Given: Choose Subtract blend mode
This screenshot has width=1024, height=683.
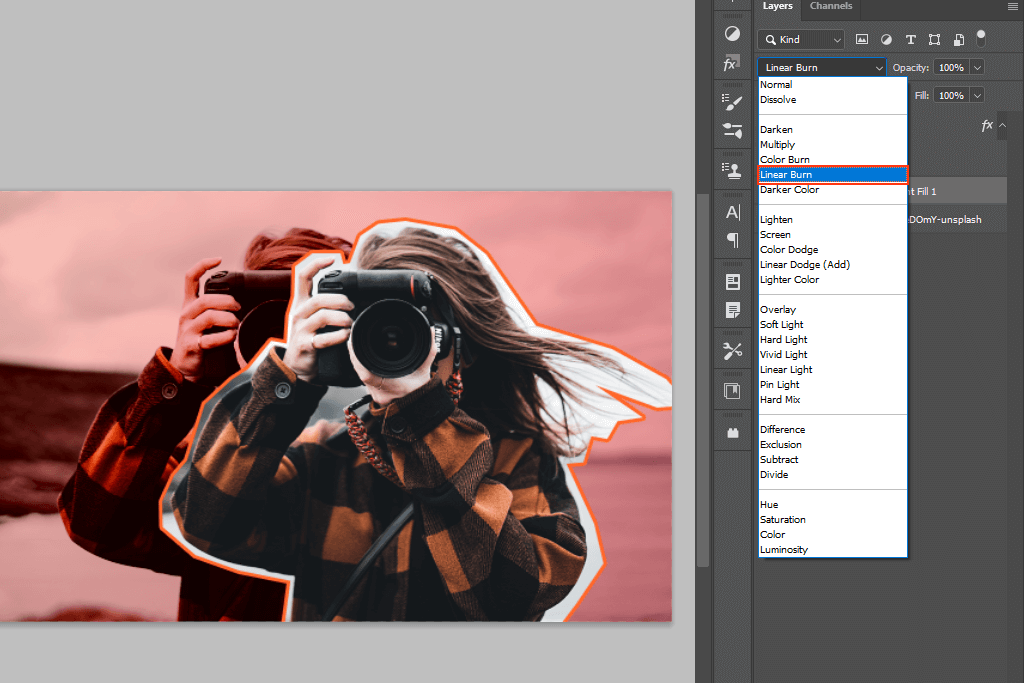Looking at the screenshot, I should coord(833,460).
